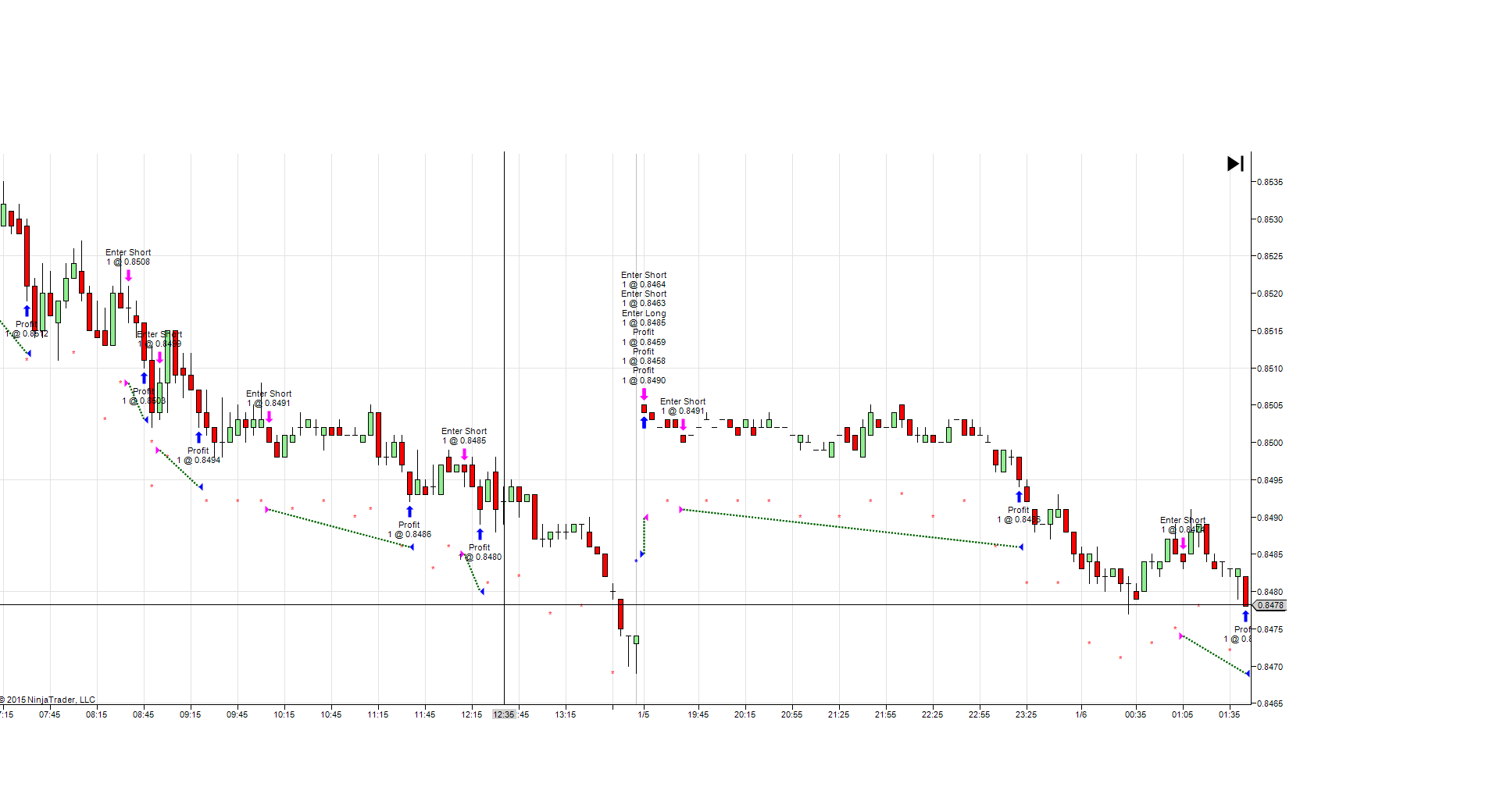Click the current price marker 0.8478
Screen dimensions: 1500x812
[1270, 605]
